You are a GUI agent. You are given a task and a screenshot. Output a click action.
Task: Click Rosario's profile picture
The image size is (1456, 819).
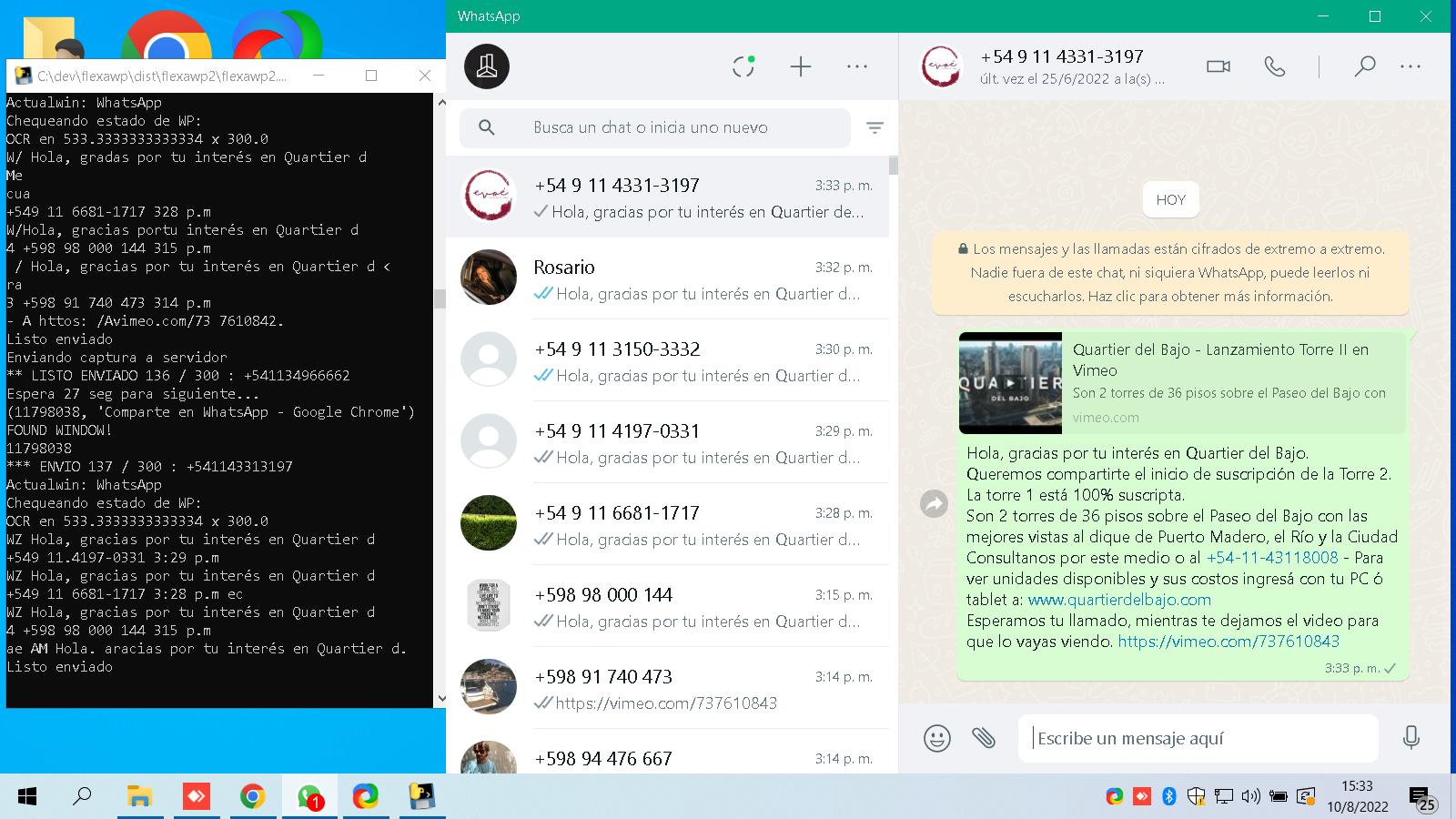coord(489,277)
